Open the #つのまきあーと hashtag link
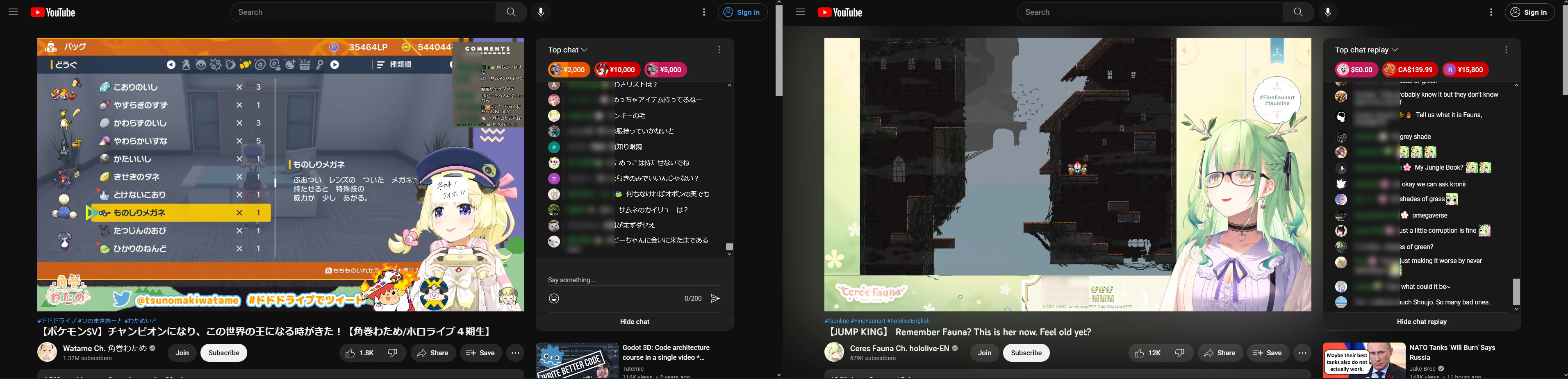Image resolution: width=1568 pixels, height=379 pixels. coord(100,320)
